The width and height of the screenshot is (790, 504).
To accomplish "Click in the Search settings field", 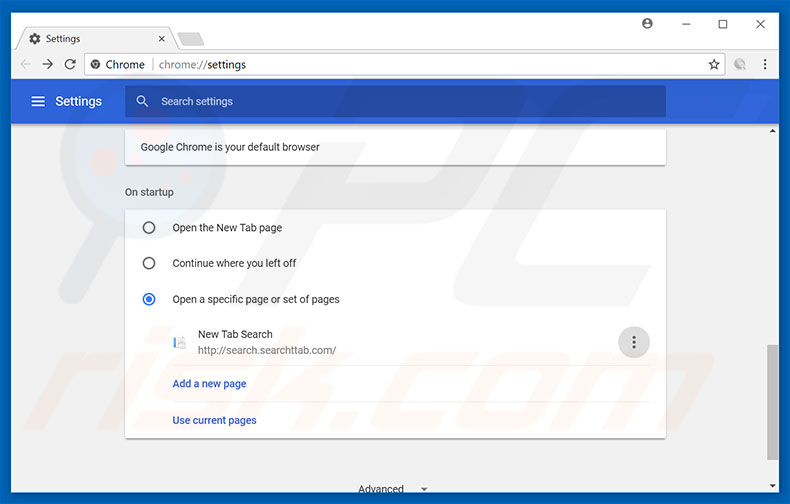I will point(396,101).
